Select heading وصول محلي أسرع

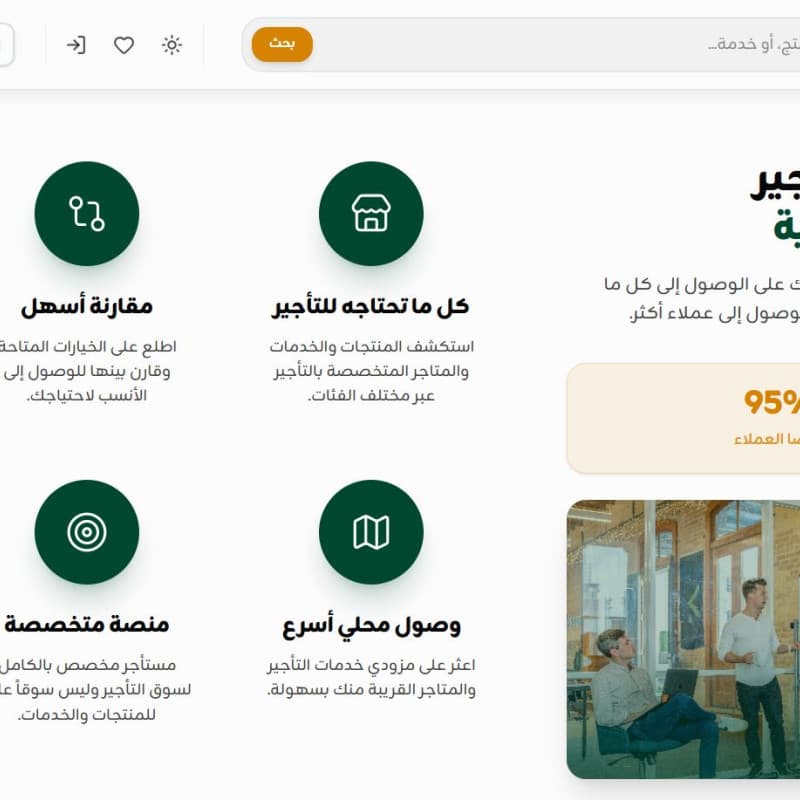(371, 626)
